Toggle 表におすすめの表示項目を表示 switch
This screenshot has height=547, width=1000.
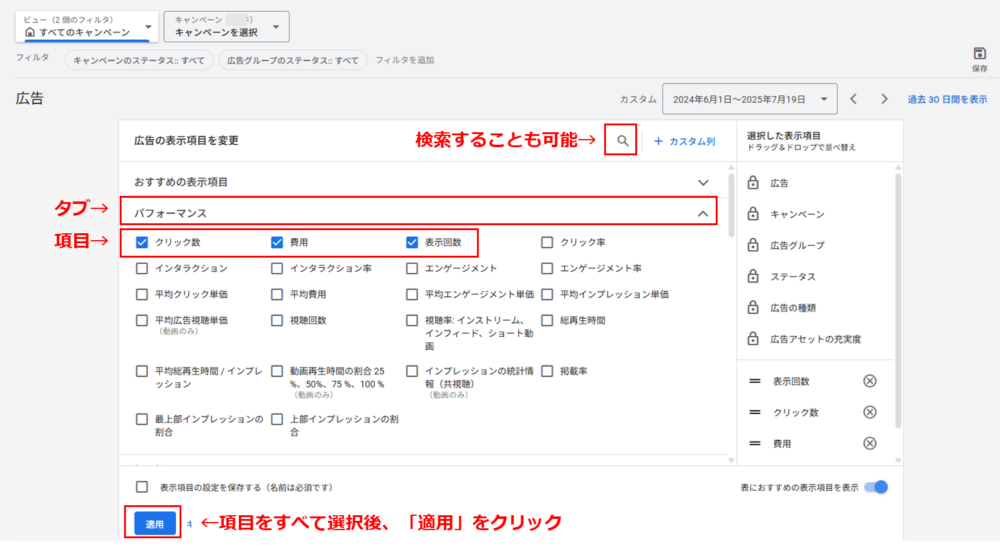[875, 487]
